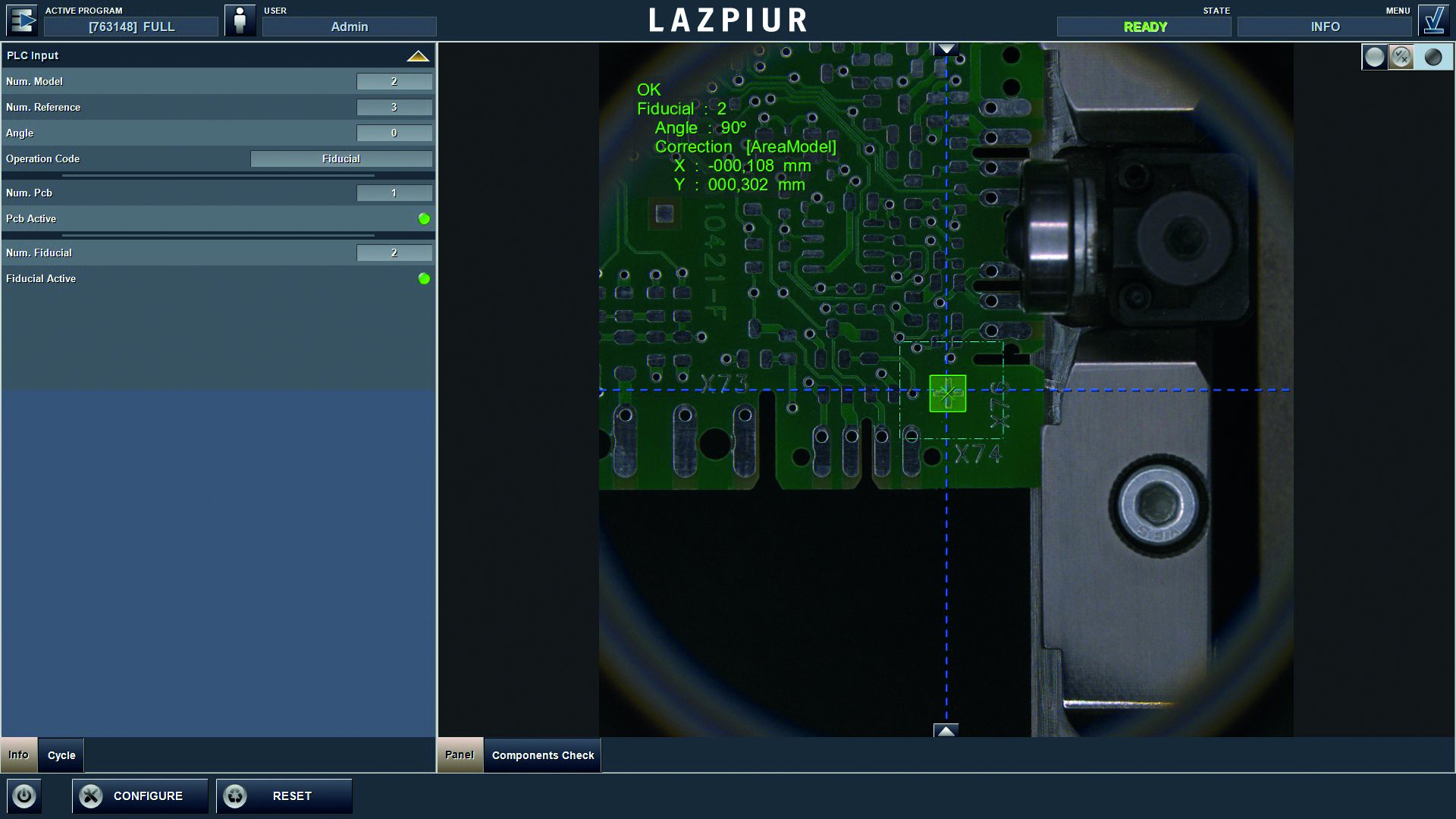Collapse the PLC Input panel
The height and width of the screenshot is (819, 1456).
(418, 55)
